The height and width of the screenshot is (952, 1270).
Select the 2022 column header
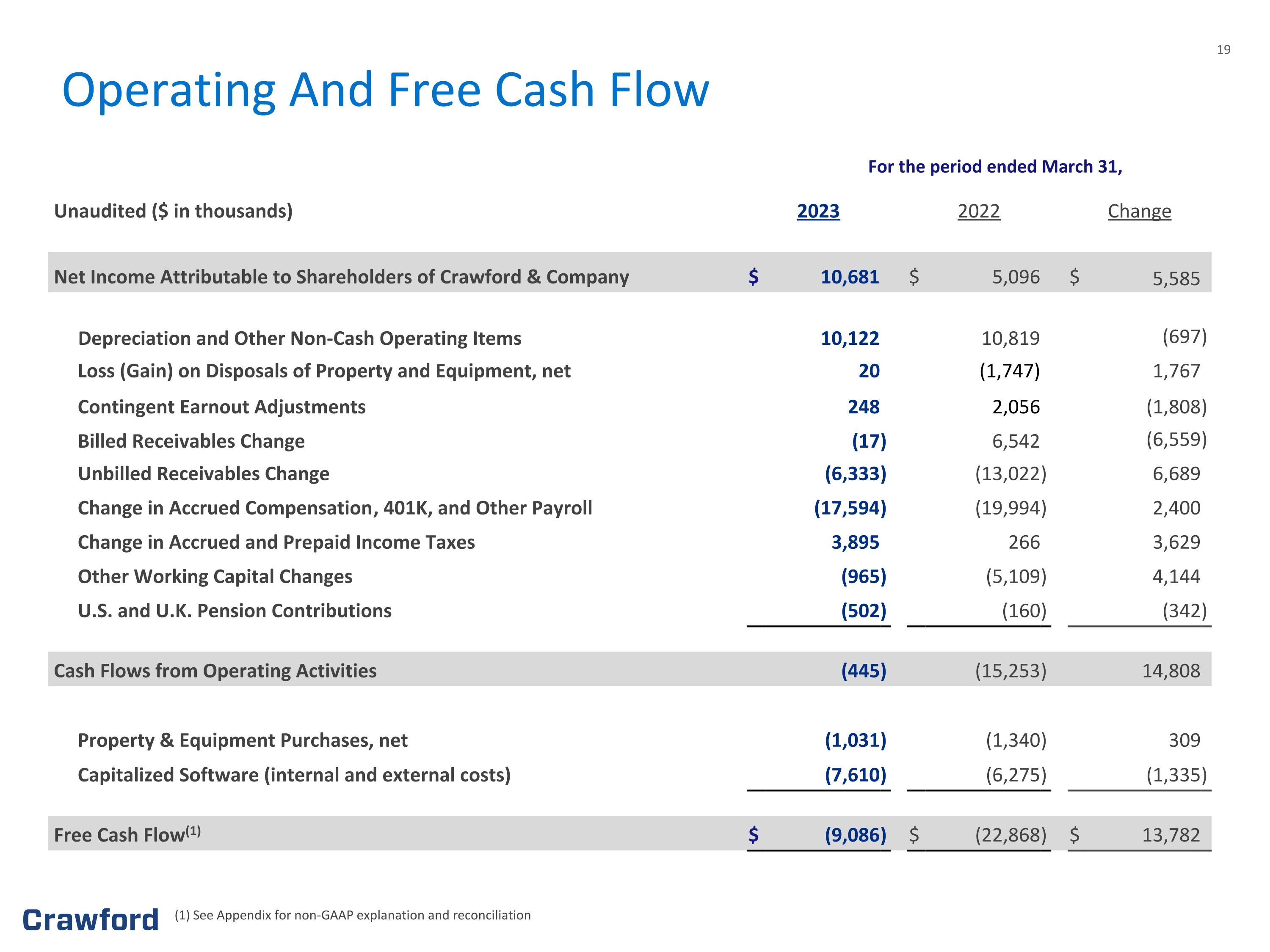978,211
